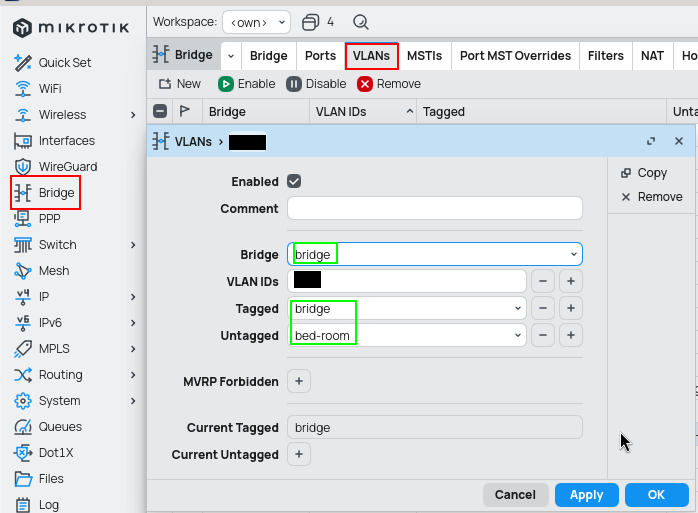Open Queues in the sidebar

tap(48, 427)
